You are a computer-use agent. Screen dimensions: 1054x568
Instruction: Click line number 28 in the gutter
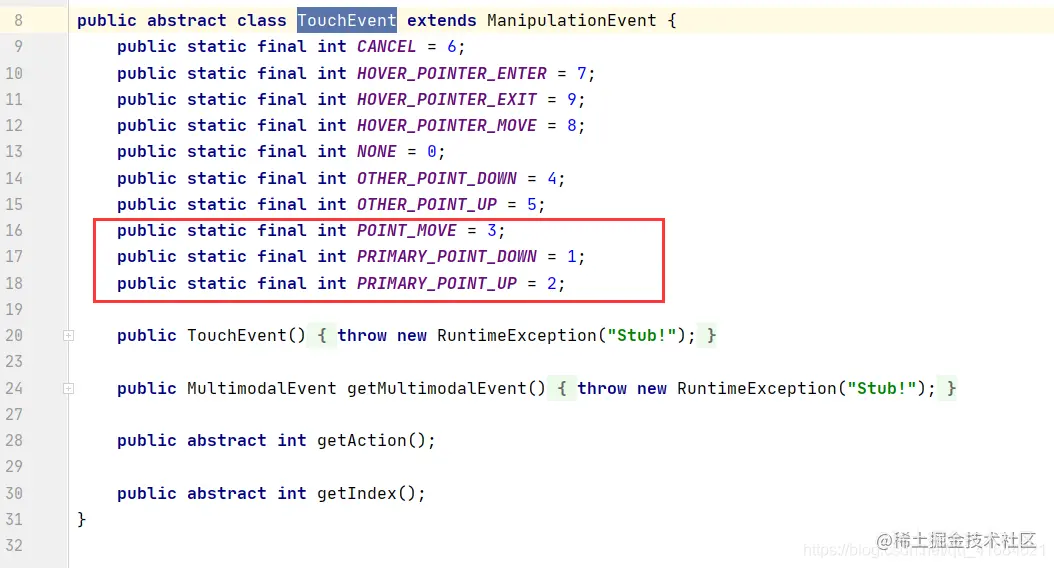pos(14,441)
